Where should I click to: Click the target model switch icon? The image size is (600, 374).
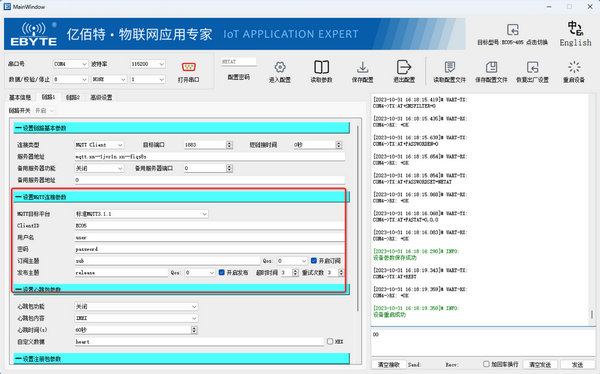[513, 29]
